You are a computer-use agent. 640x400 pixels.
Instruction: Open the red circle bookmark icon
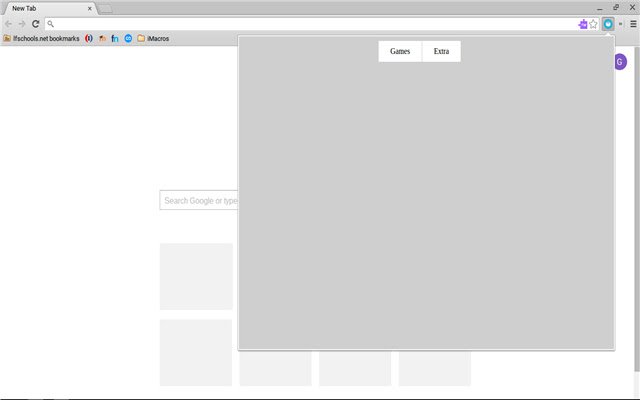pyautogui.click(x=89, y=38)
